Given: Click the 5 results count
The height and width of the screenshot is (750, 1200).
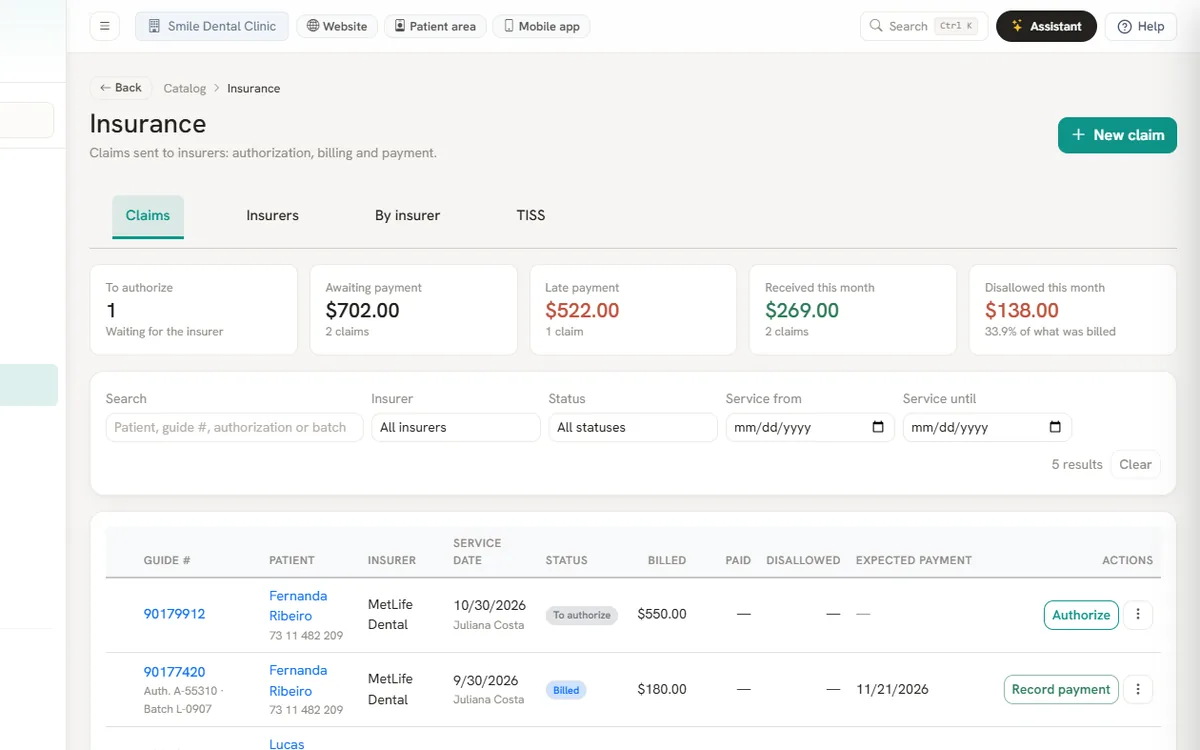Looking at the screenshot, I should coord(1077,464).
